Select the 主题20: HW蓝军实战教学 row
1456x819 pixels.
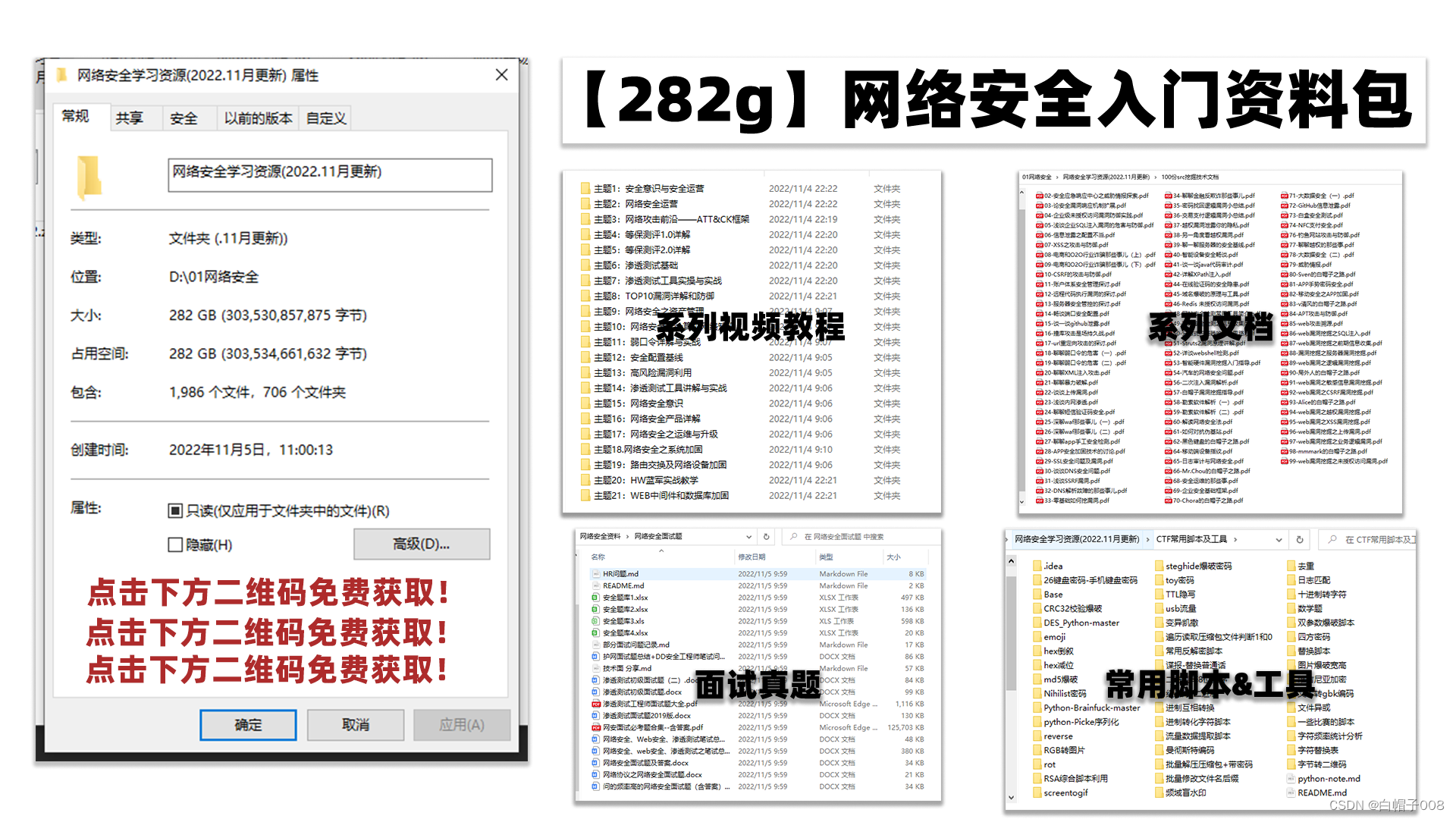pos(741,480)
